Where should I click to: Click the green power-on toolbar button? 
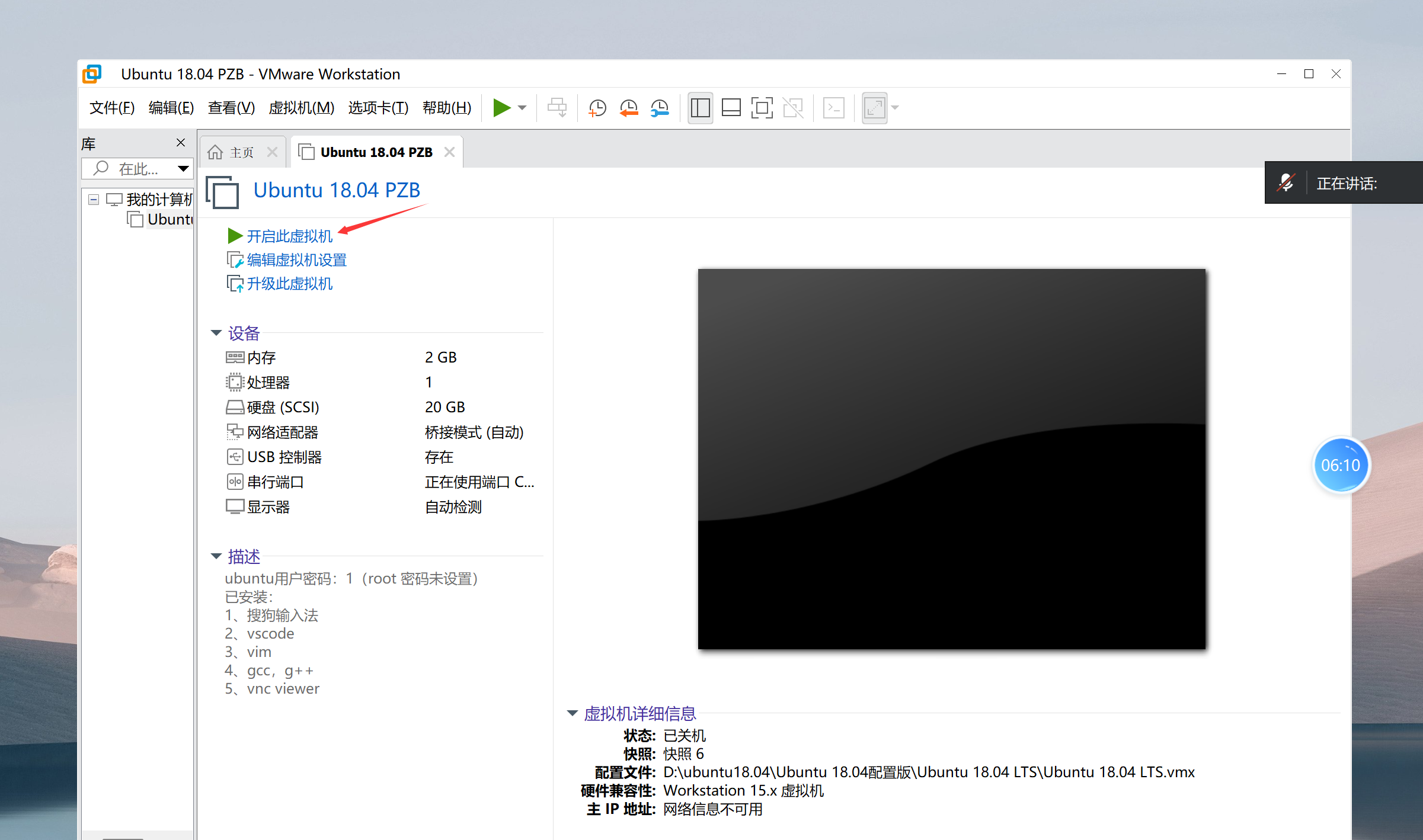pyautogui.click(x=501, y=108)
